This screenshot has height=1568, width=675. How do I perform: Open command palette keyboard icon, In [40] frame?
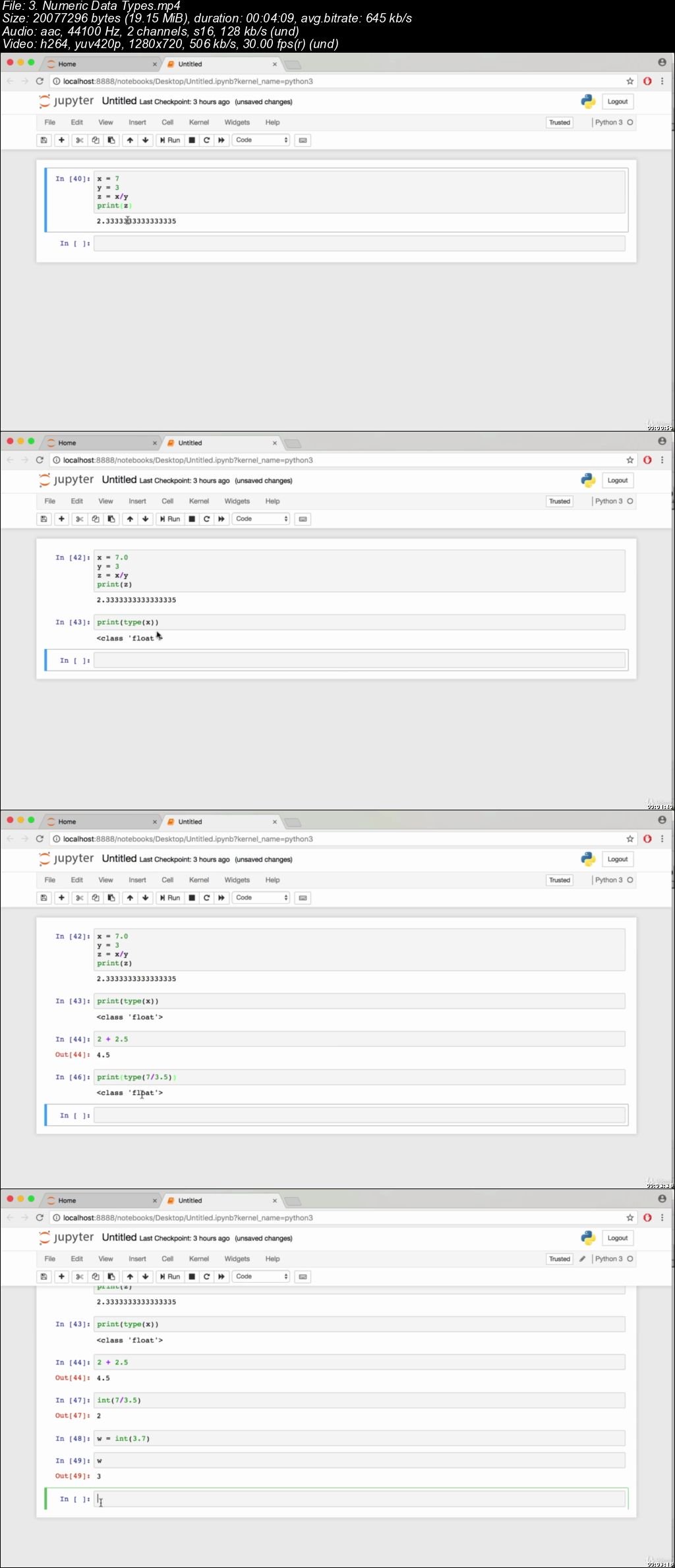click(303, 140)
